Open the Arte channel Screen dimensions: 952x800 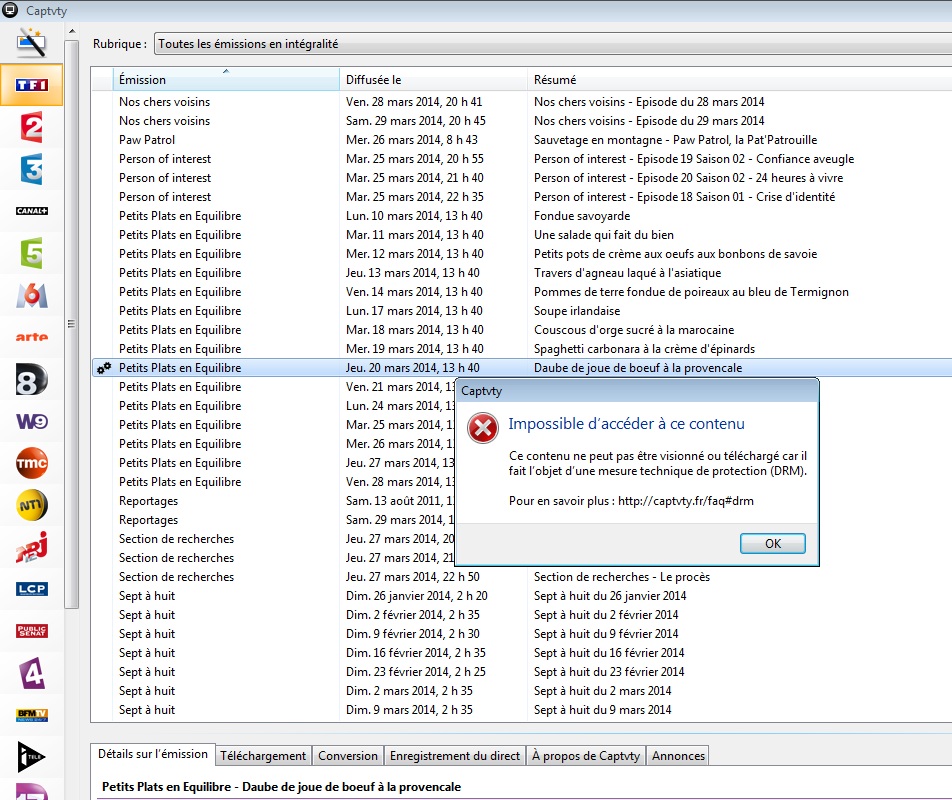click(x=32, y=337)
